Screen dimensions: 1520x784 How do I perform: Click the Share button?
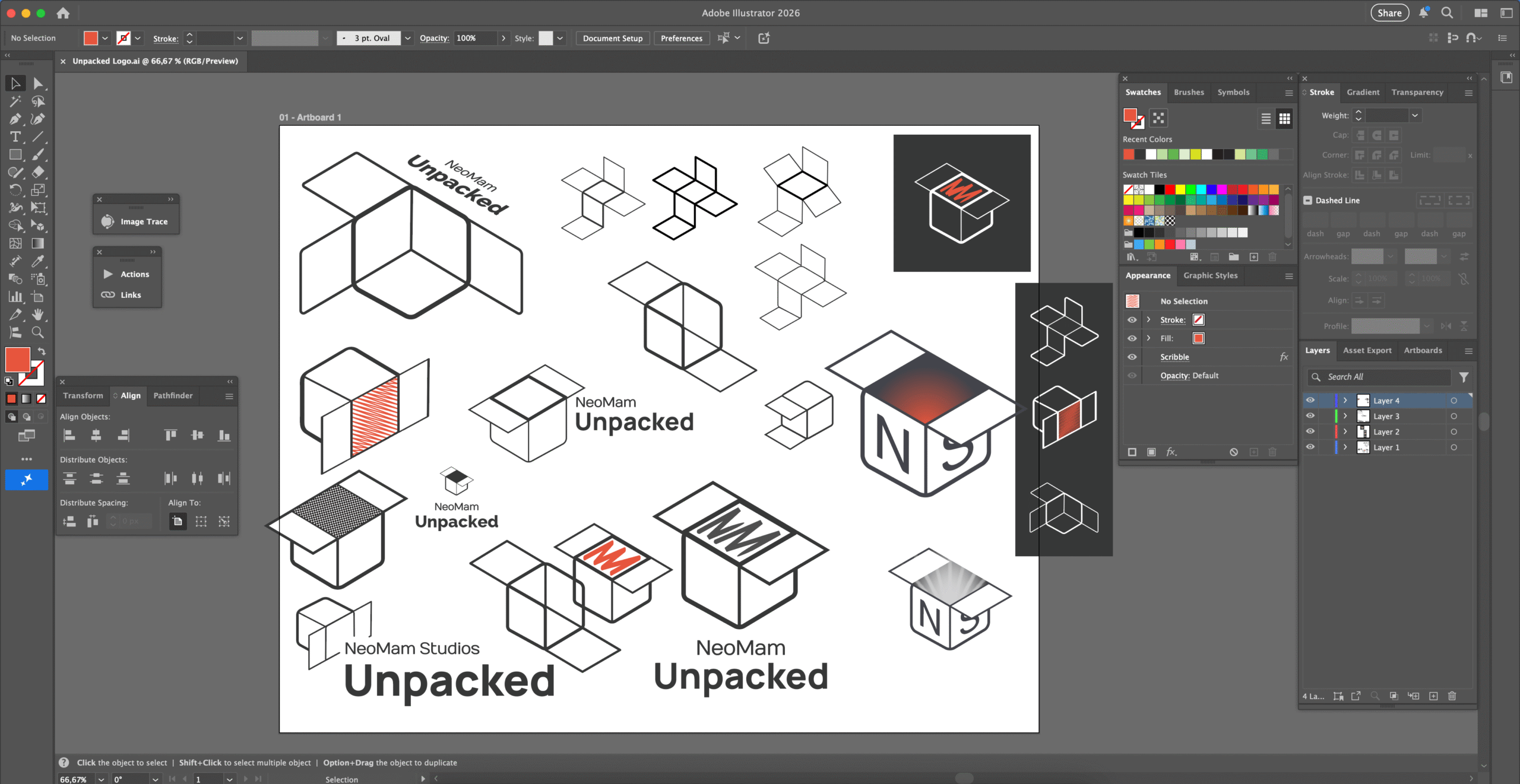point(1389,13)
